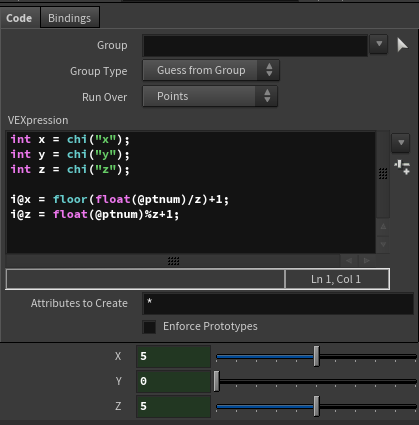Click the code line 'i@x = floor(float(@ptnum)/z)+1;'
The height and width of the screenshot is (425, 419).
(x=120, y=199)
